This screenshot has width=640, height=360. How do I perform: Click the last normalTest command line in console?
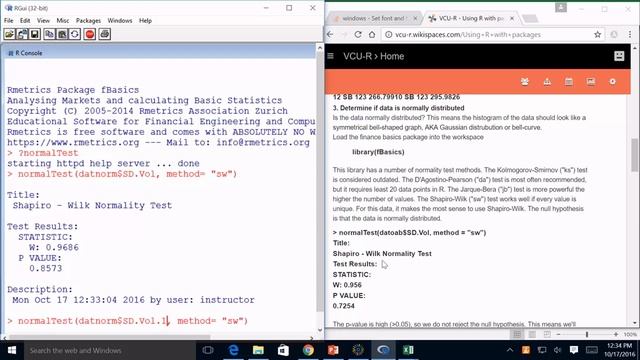coord(127,321)
